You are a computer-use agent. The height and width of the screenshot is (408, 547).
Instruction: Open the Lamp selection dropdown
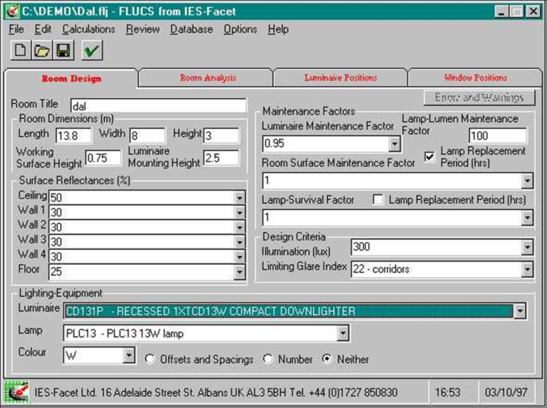(343, 333)
